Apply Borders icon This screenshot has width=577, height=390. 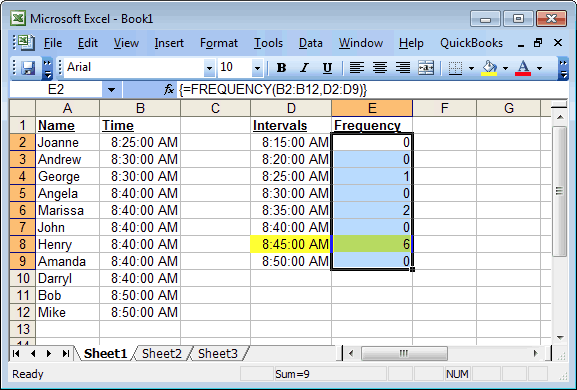[455, 68]
